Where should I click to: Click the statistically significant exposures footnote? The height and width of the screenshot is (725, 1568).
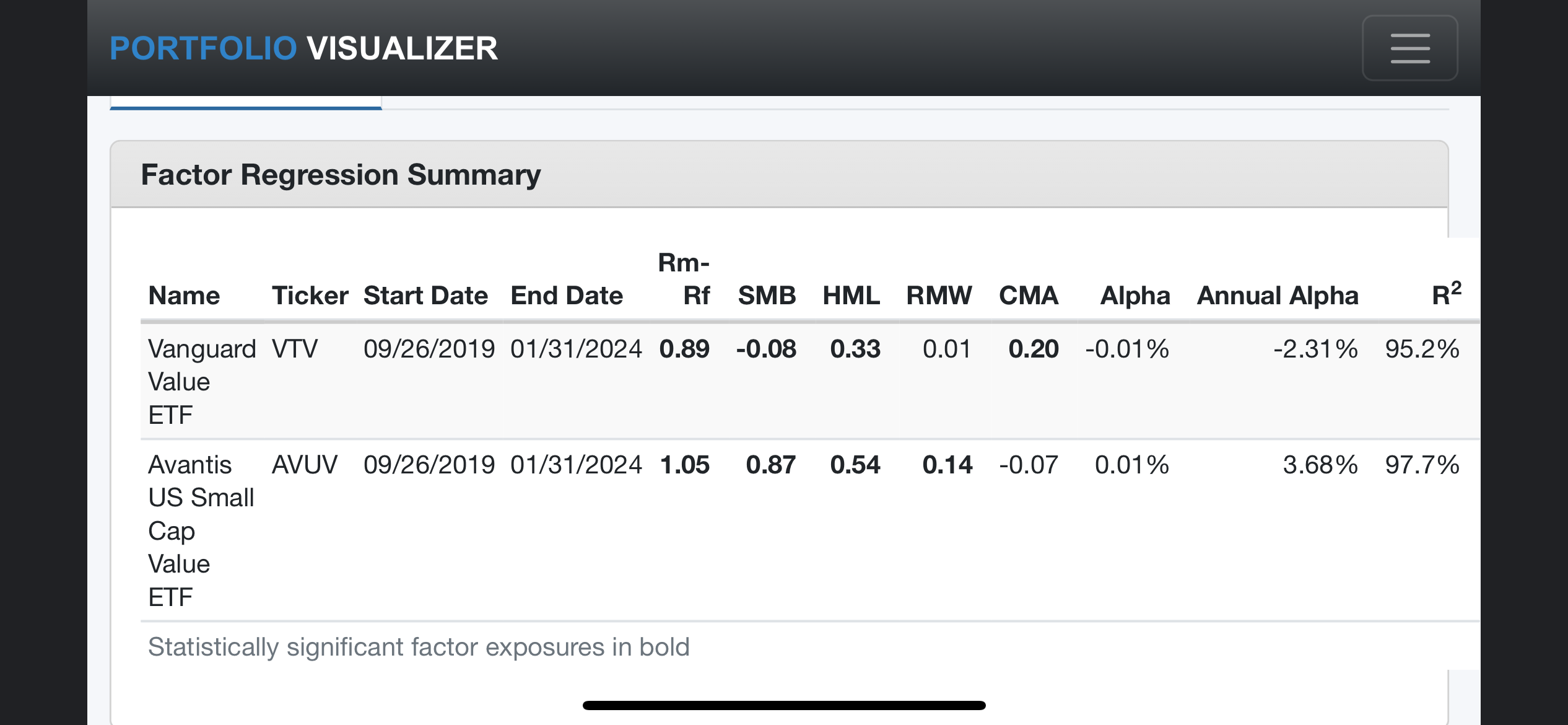419,647
